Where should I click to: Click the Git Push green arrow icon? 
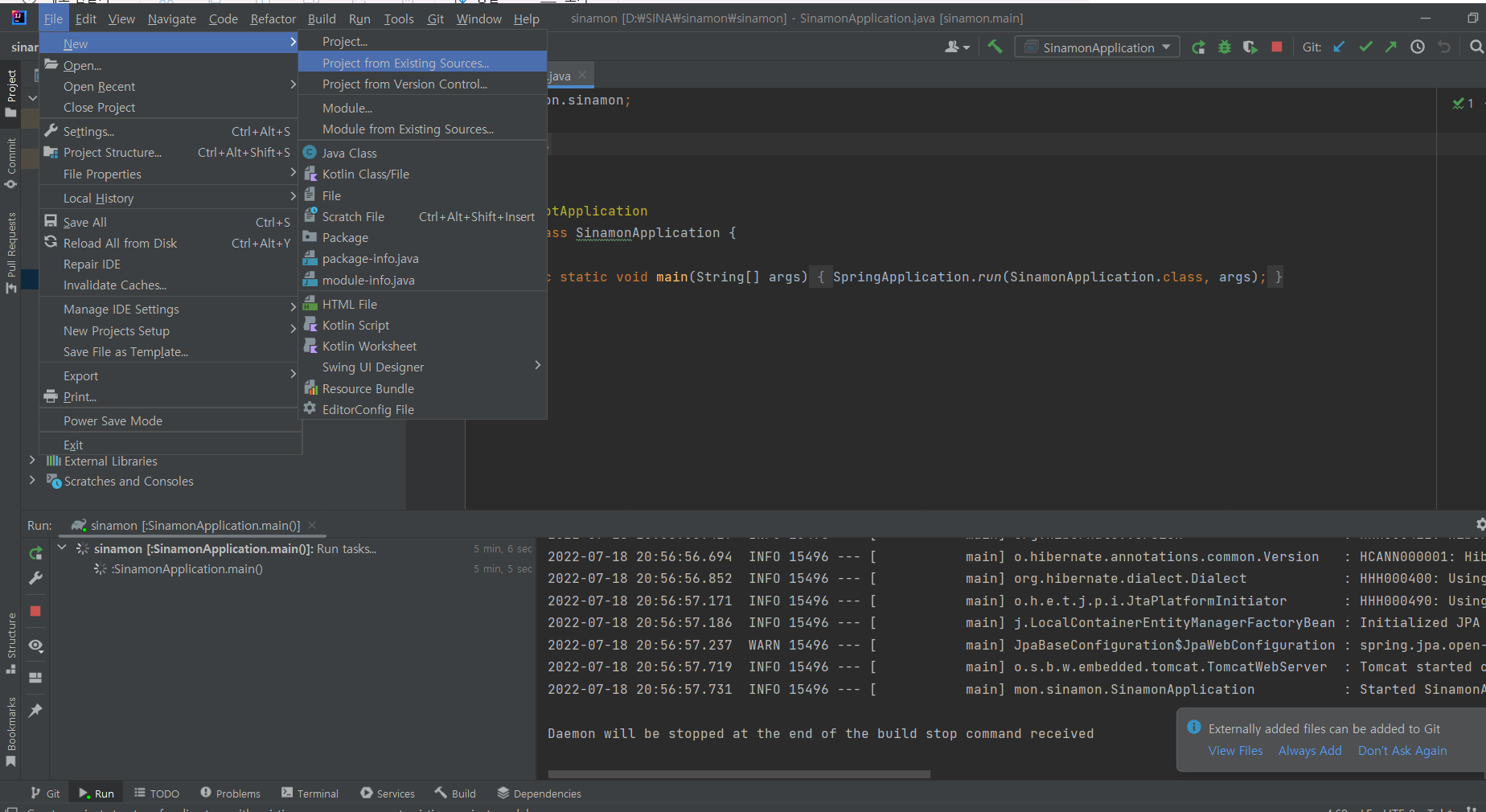pos(1391,47)
